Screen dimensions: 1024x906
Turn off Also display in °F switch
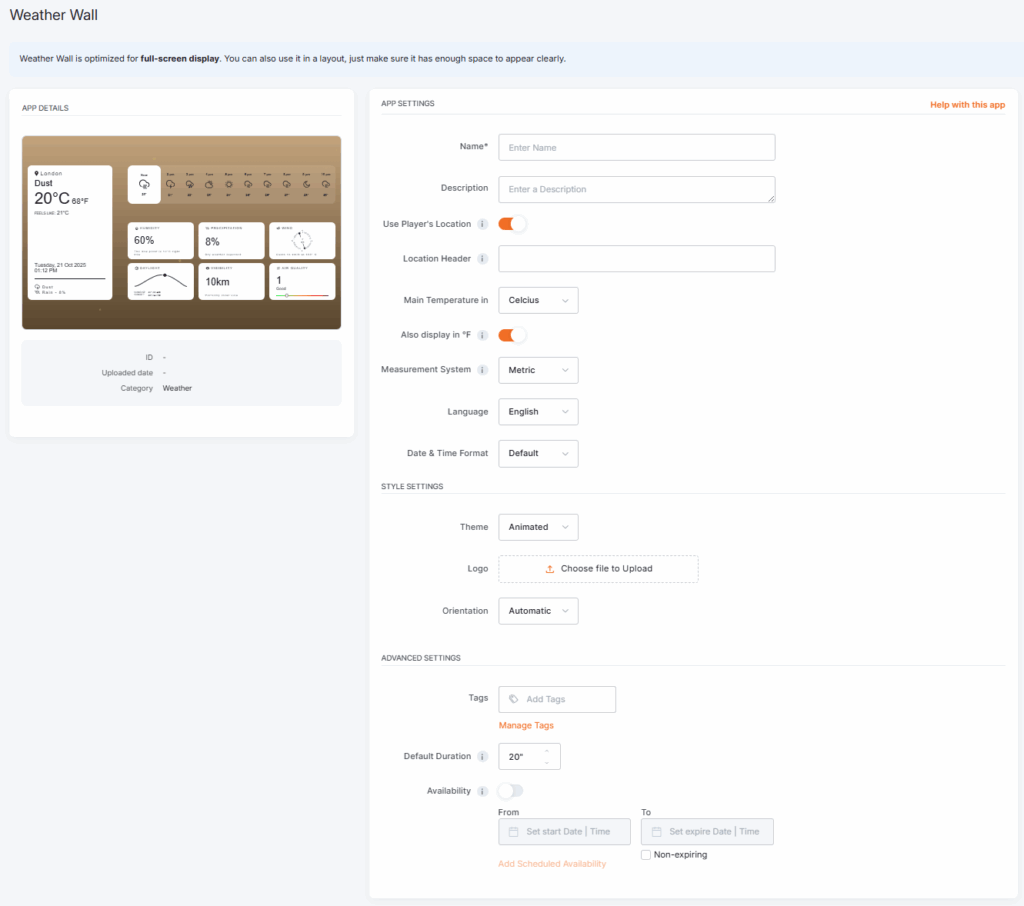point(512,335)
